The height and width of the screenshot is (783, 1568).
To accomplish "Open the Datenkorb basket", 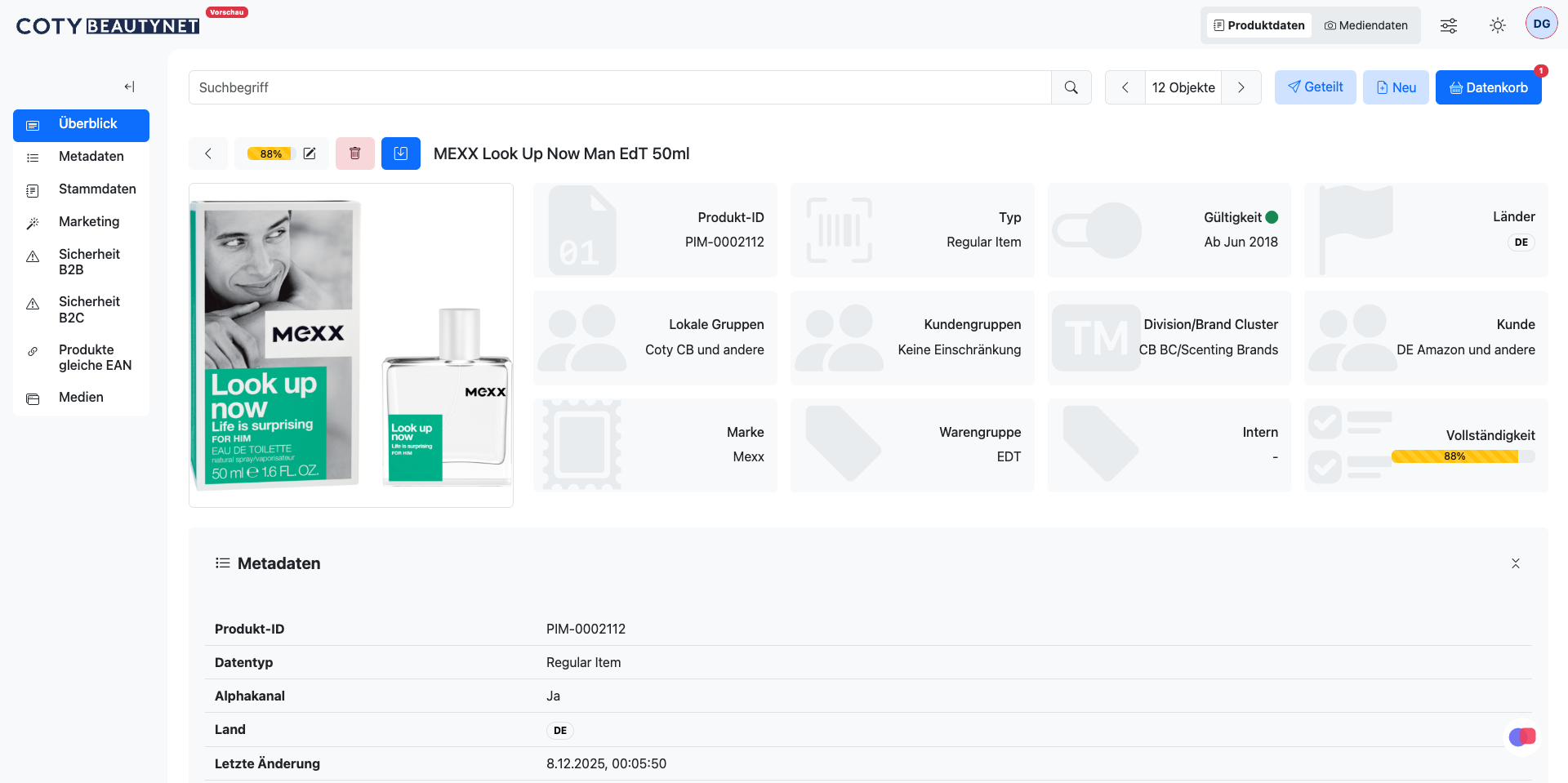I will (1489, 87).
